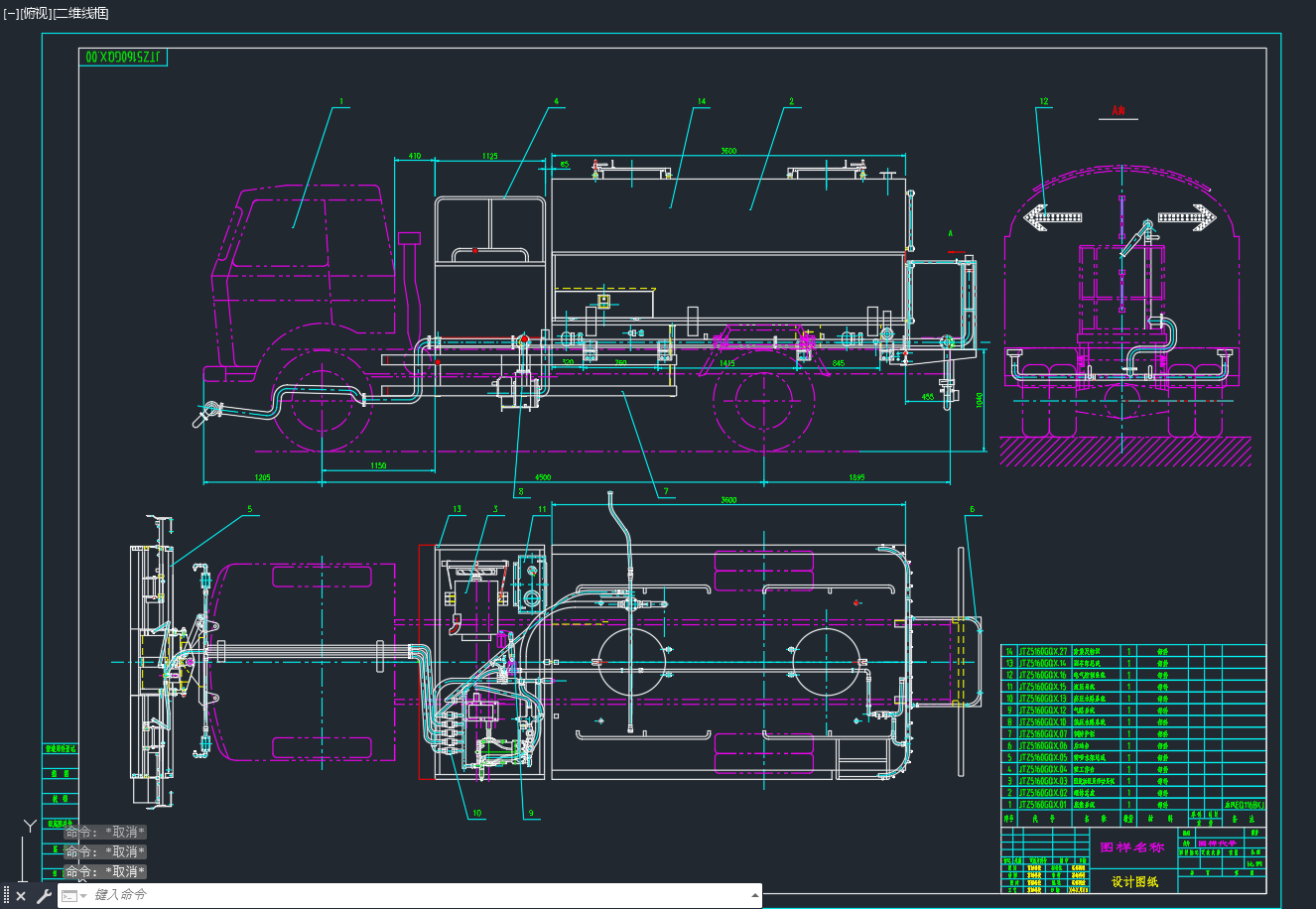The image size is (1316, 909).
Task: Select part code JTZ5160GQX.07 in the table
Action: (x=1043, y=734)
